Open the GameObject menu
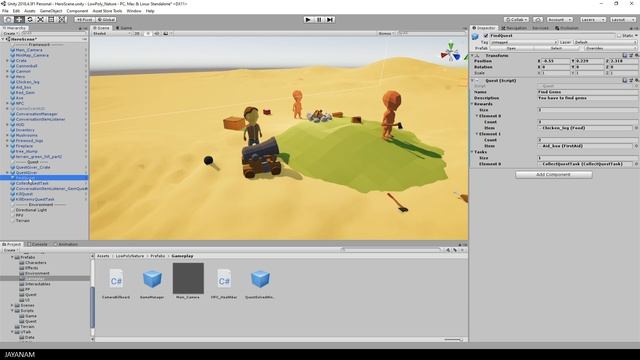640x360 pixels. (51, 11)
